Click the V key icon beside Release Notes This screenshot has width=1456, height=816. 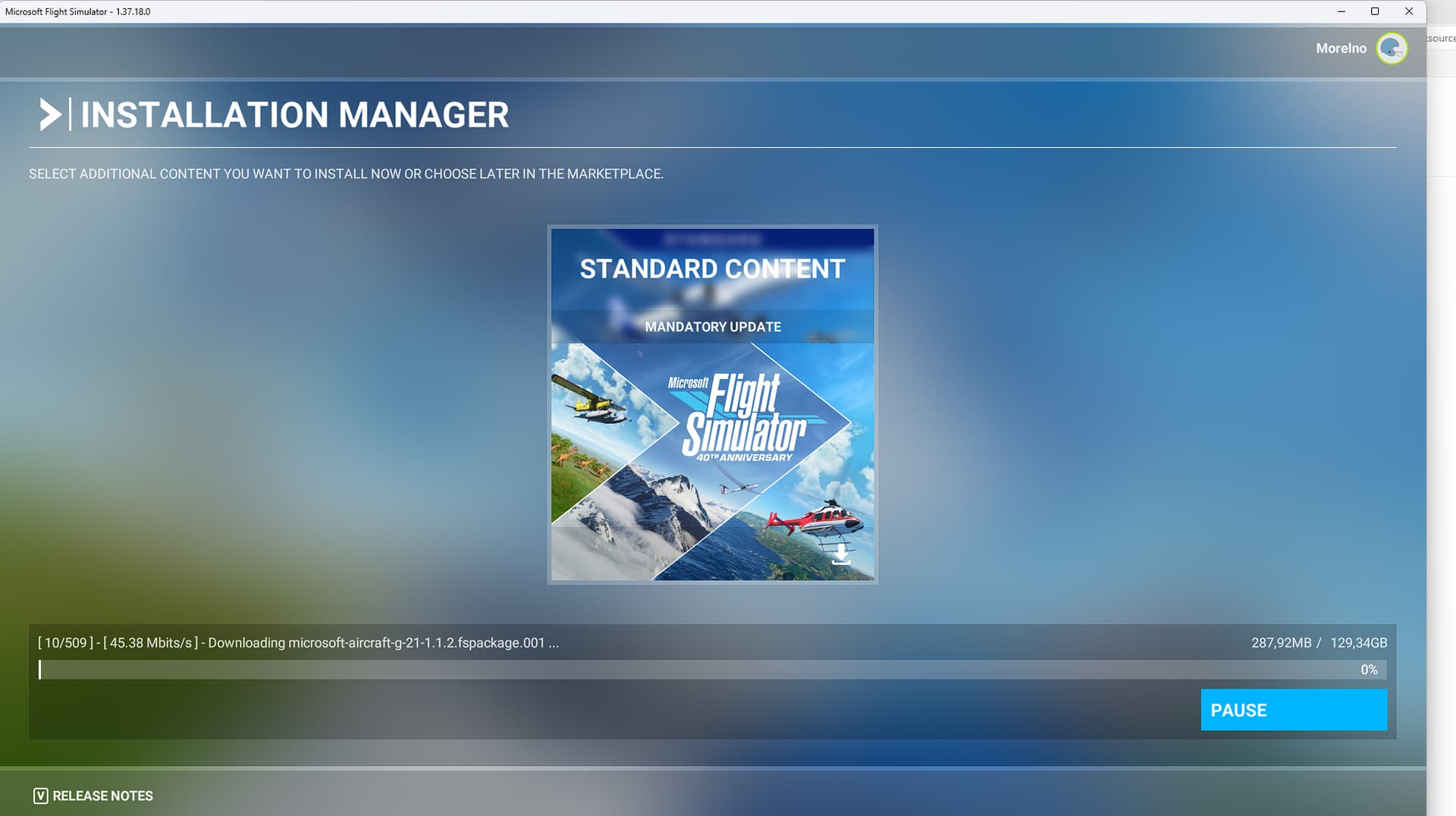(40, 796)
